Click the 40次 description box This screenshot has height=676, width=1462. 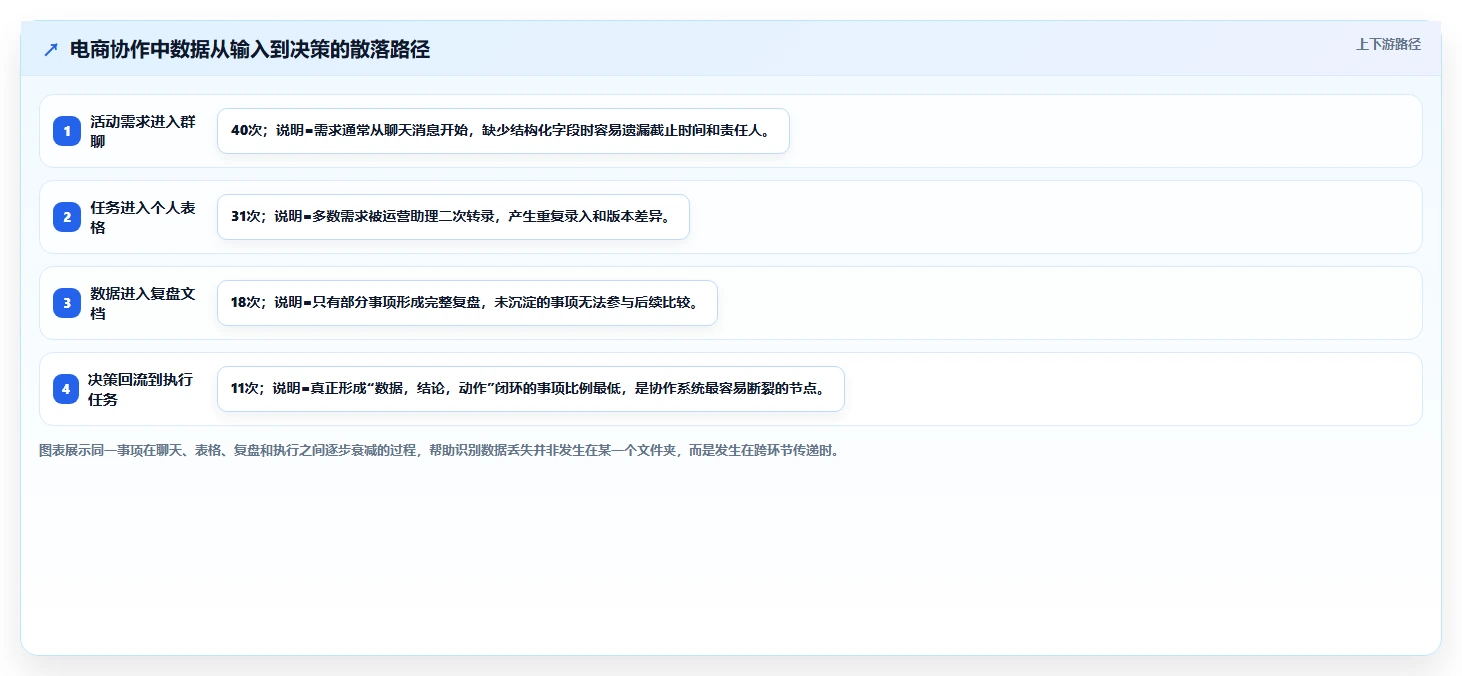coord(503,131)
